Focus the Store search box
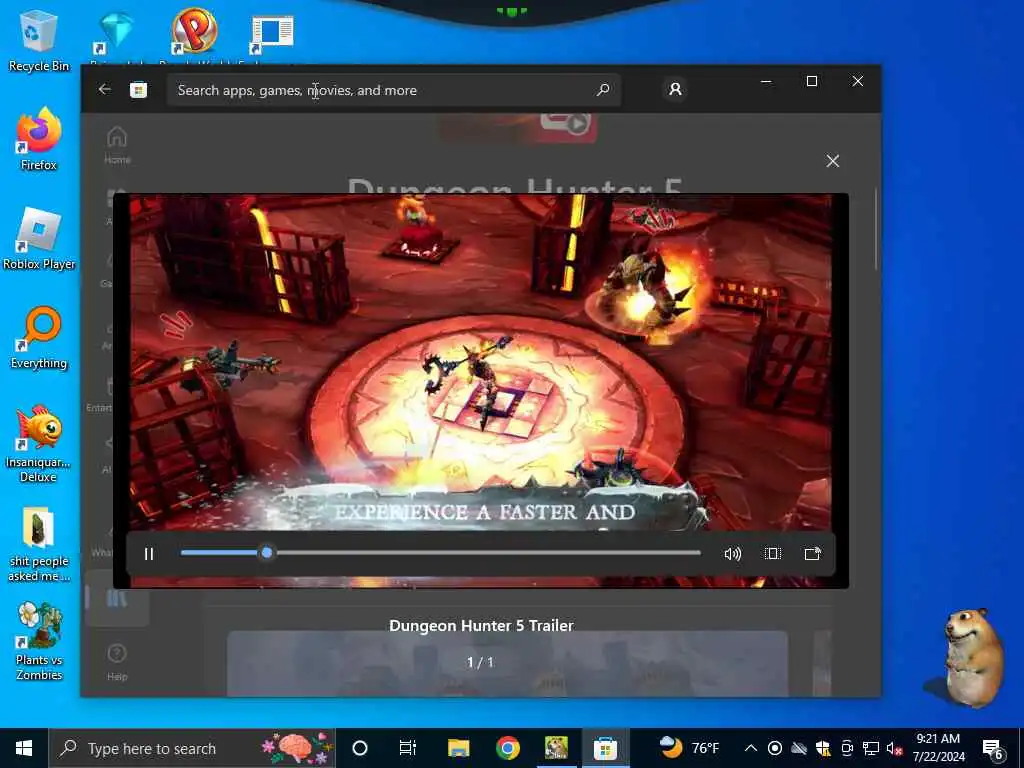The width and height of the screenshot is (1024, 768). click(393, 90)
